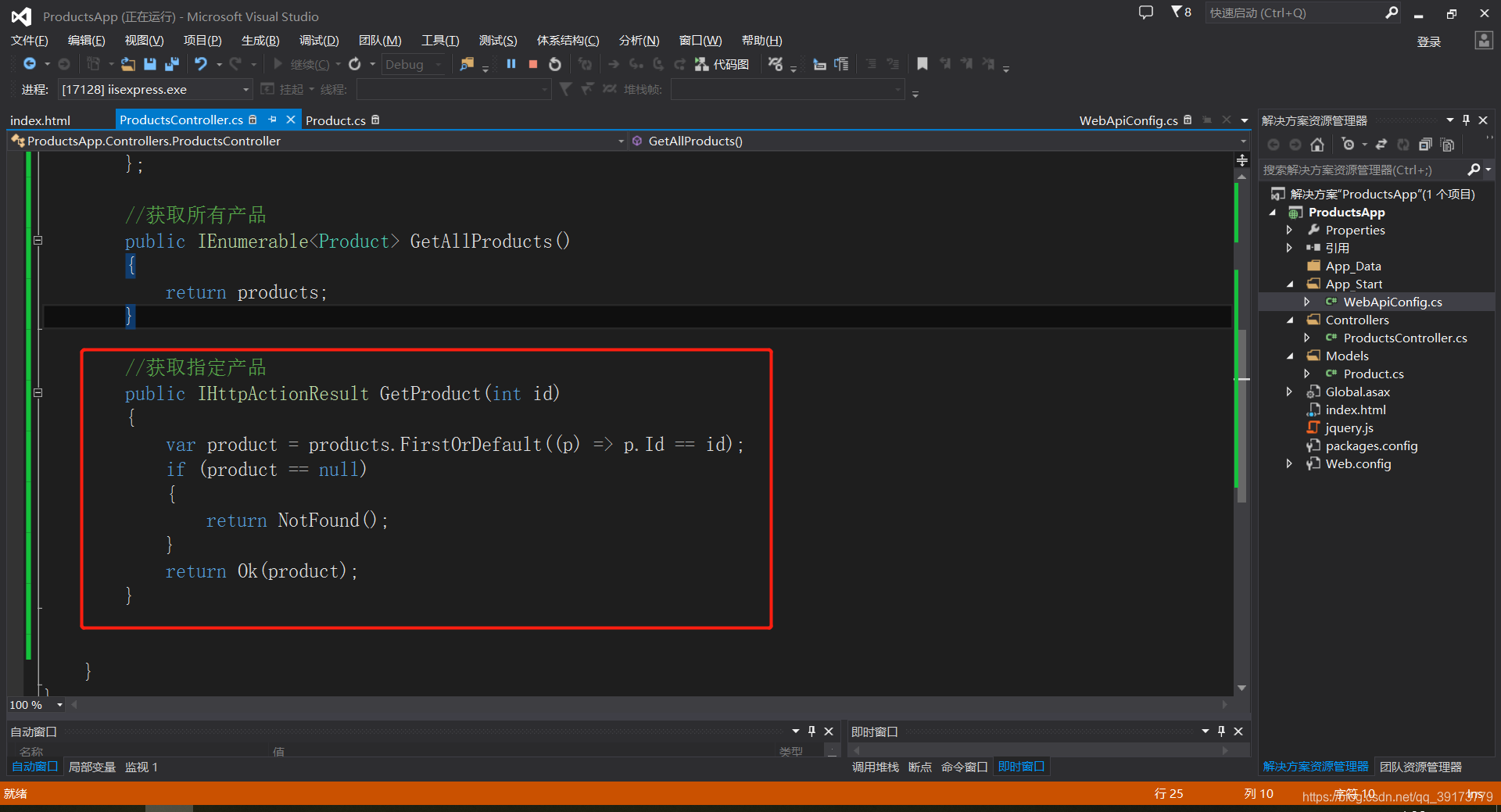Collapse GetAllProducts method outlining box
This screenshot has height=812, width=1501.
click(38, 241)
